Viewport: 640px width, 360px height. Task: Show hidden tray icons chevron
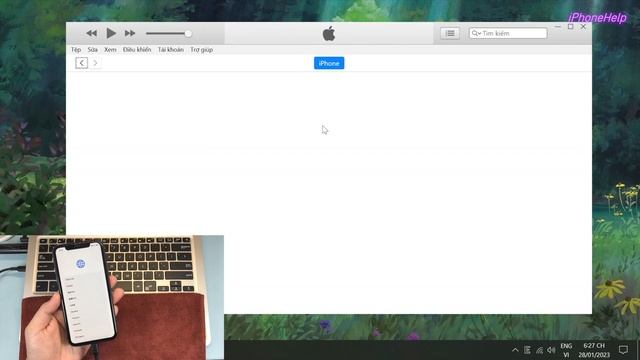[x=515, y=350]
